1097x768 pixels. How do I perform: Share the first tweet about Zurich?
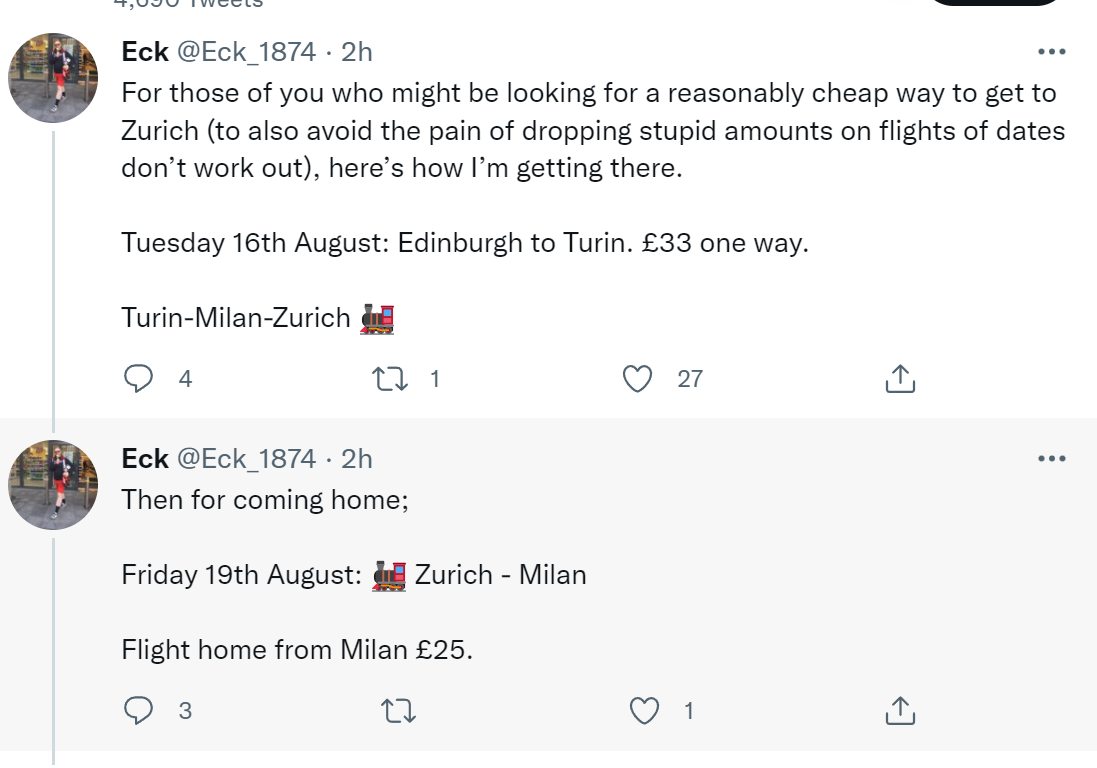900,378
